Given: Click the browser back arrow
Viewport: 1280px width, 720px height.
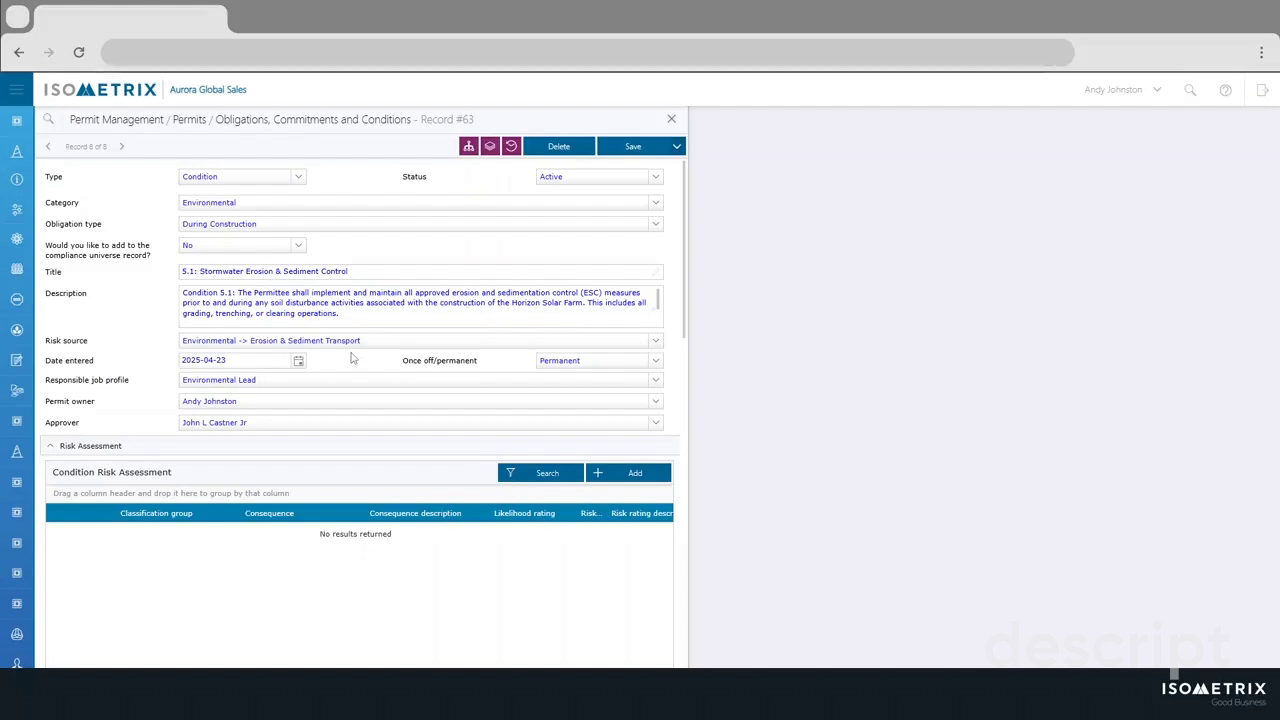Looking at the screenshot, I should point(19,52).
